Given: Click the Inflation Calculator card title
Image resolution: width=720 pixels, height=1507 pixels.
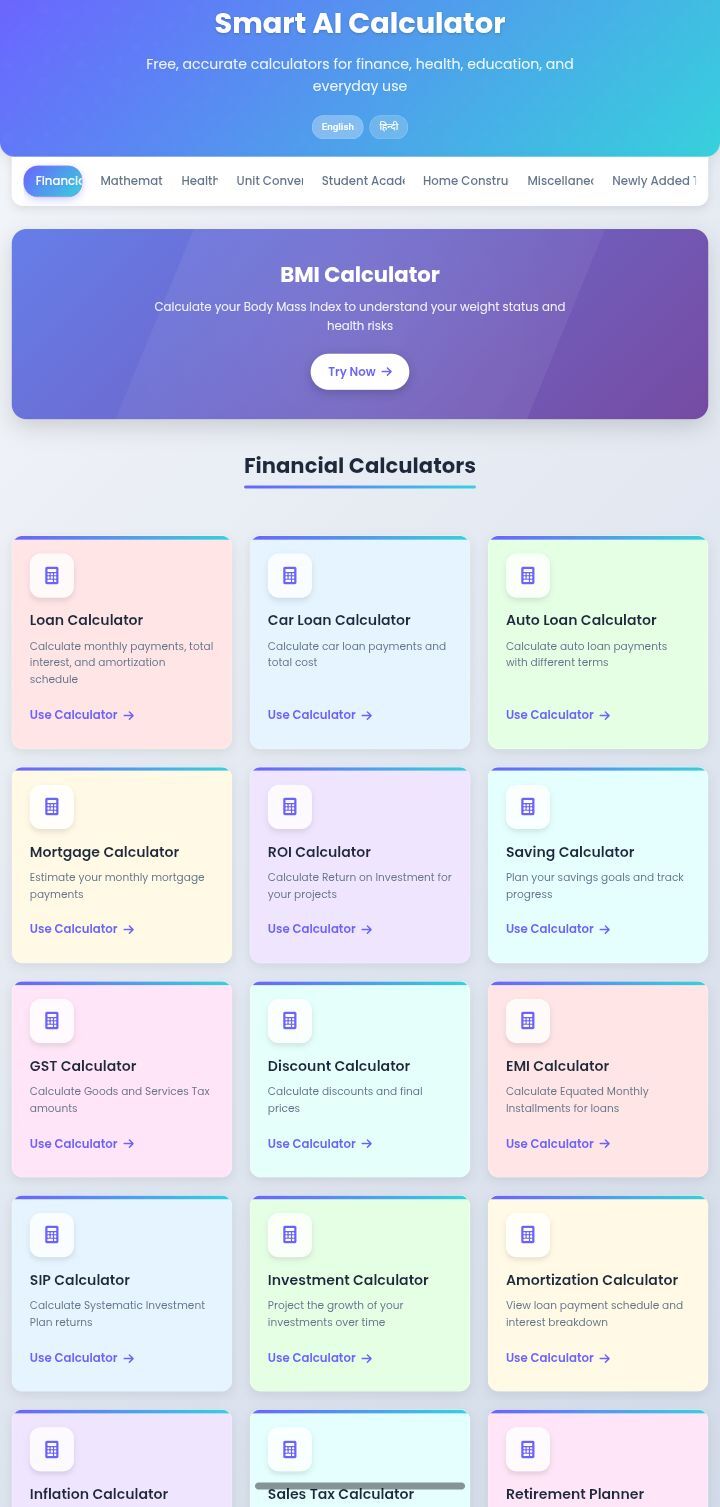Looking at the screenshot, I should 99,1493.
